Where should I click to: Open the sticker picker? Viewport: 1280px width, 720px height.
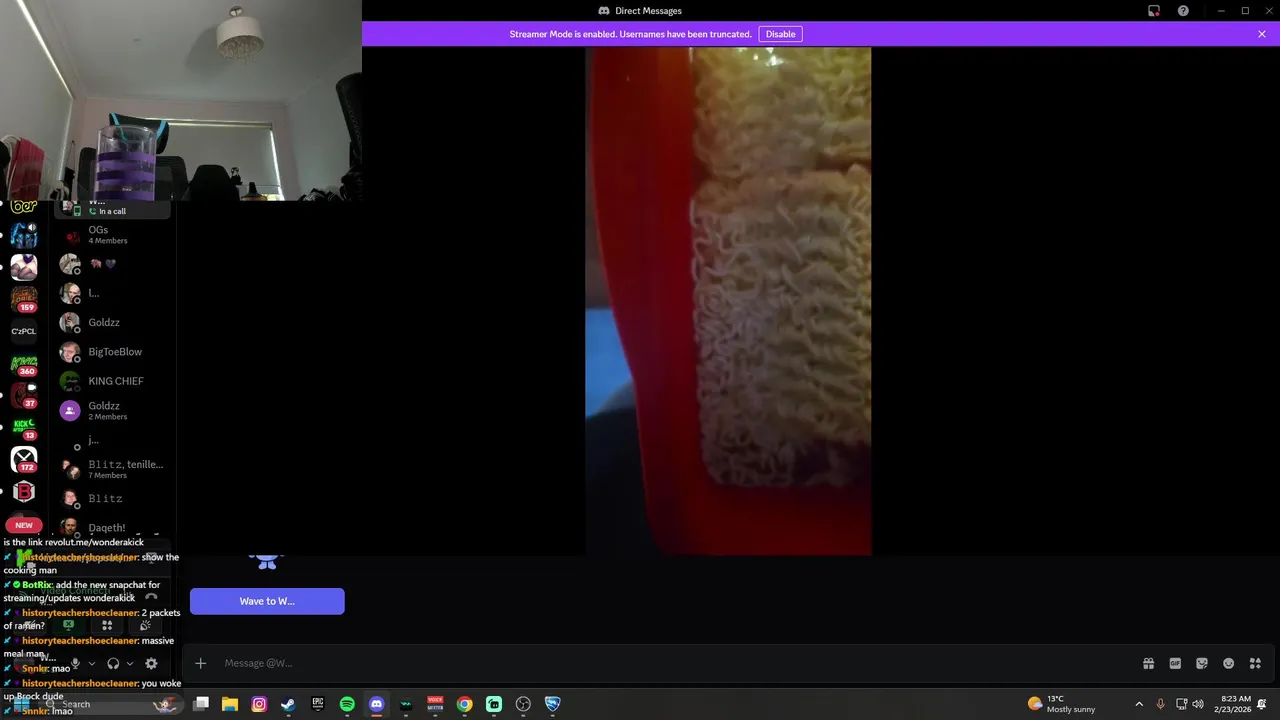(1202, 663)
